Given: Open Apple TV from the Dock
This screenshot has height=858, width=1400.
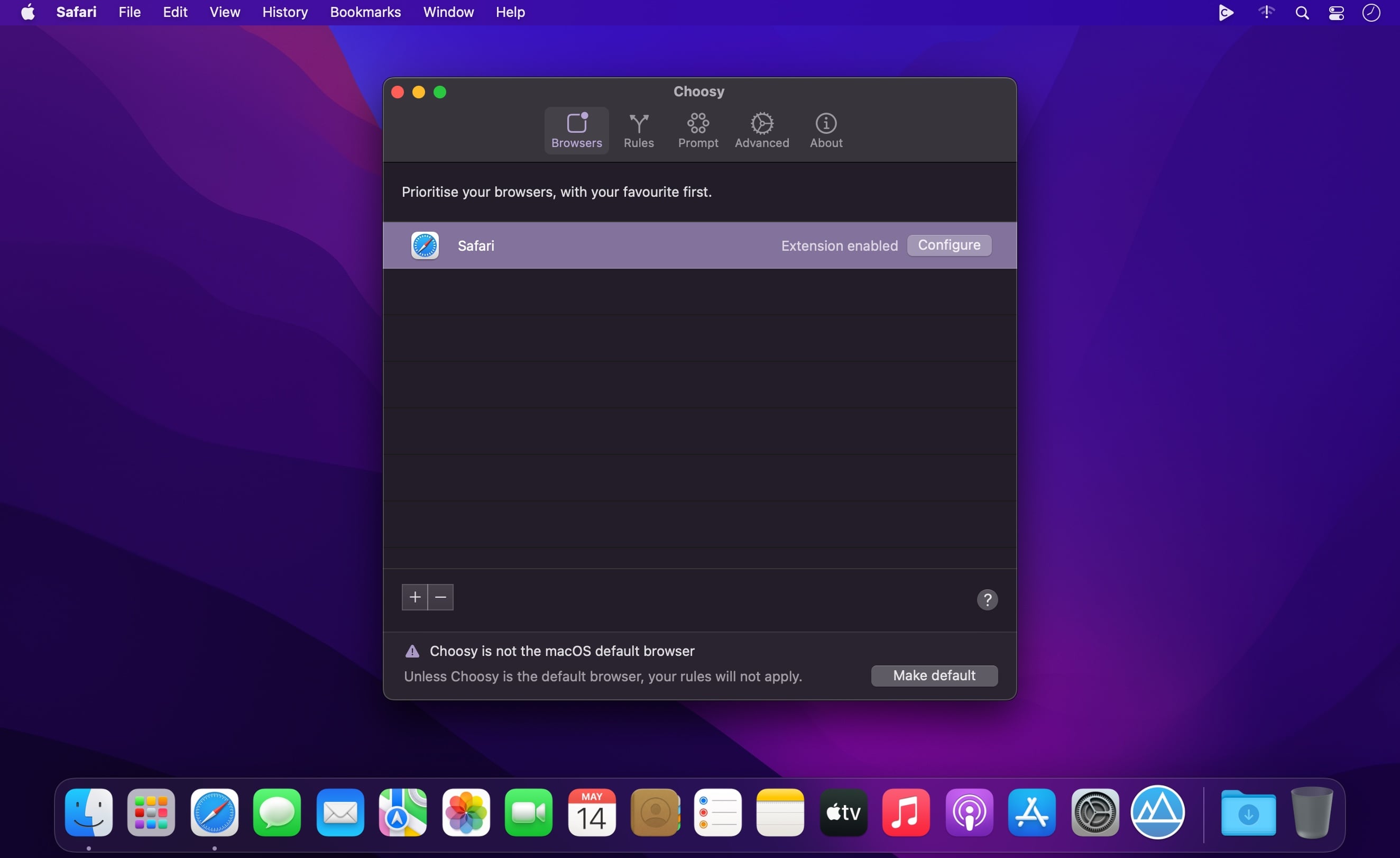Looking at the screenshot, I should tap(843, 812).
